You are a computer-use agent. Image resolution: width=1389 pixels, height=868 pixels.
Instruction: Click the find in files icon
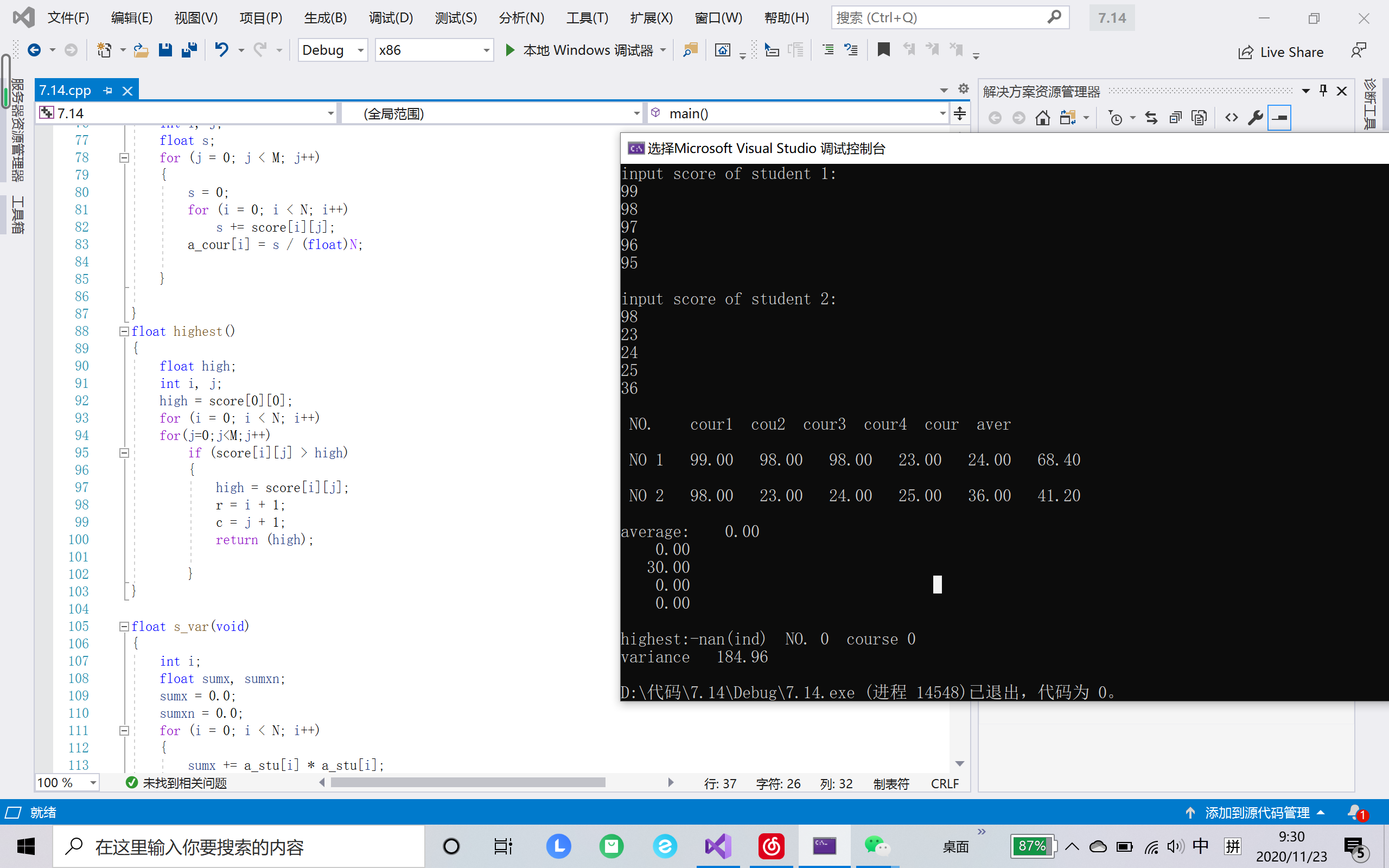[x=690, y=50]
